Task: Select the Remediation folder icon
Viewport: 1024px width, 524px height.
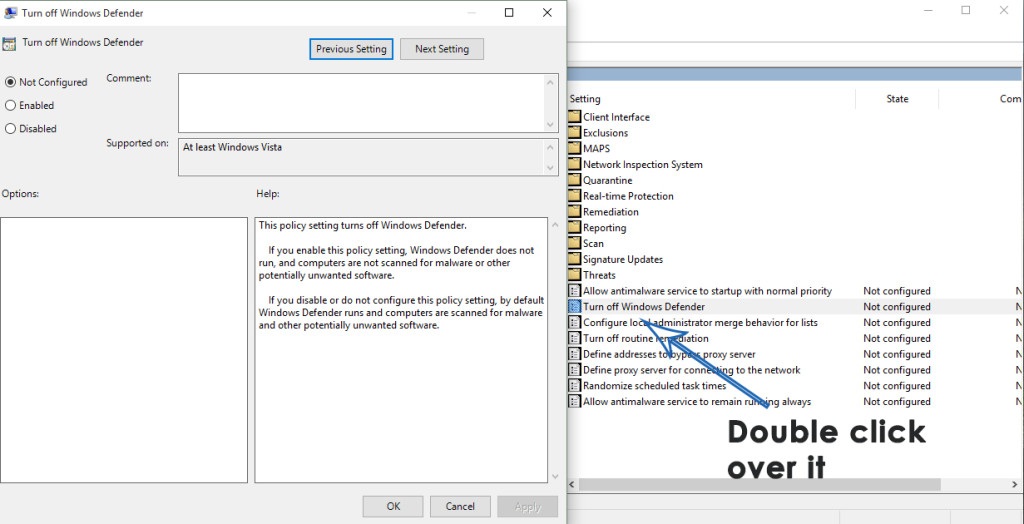Action: tap(574, 212)
